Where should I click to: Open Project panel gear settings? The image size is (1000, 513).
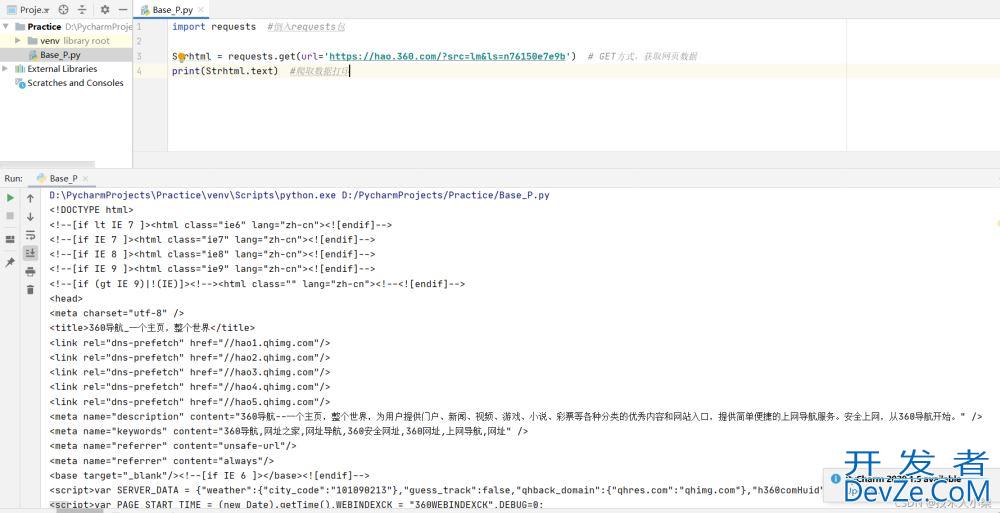(105, 10)
